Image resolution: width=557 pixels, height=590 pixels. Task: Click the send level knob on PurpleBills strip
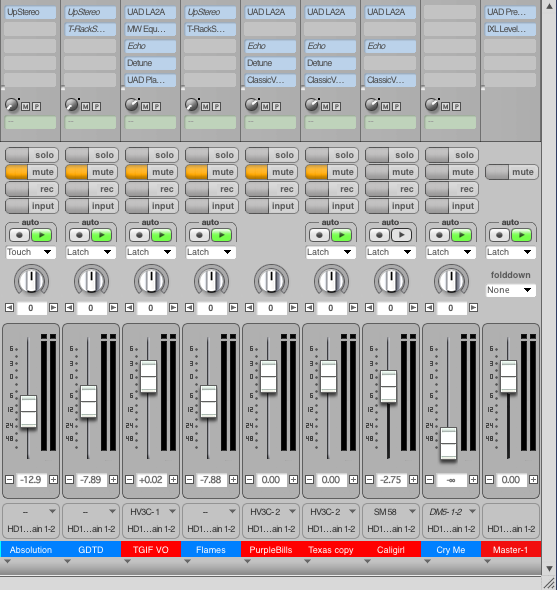(252, 105)
